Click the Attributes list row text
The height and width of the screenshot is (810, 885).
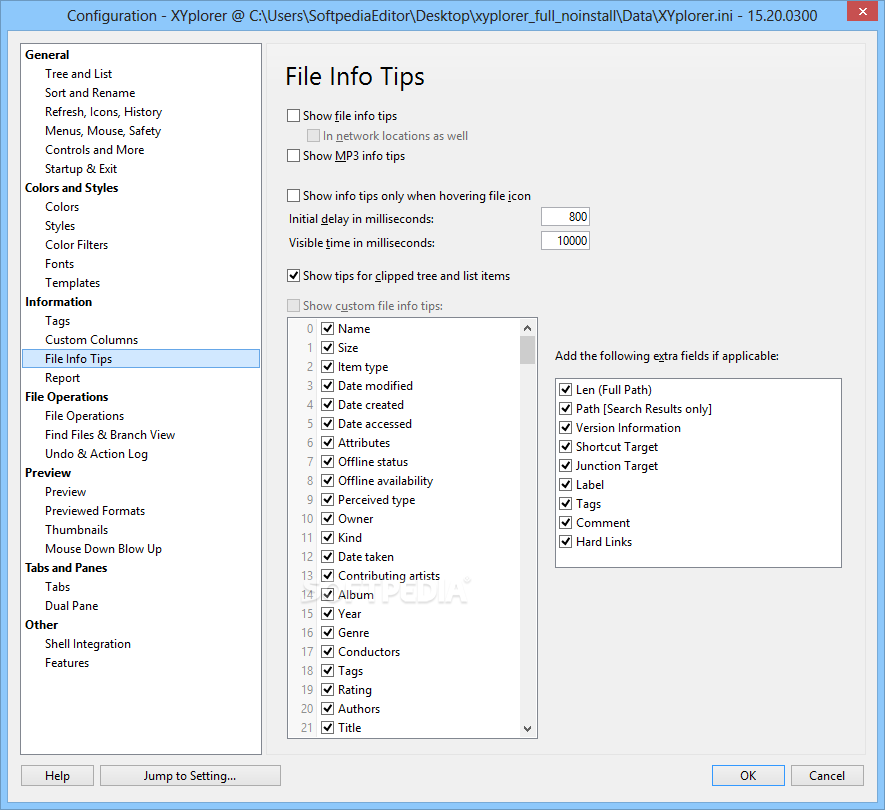point(364,443)
